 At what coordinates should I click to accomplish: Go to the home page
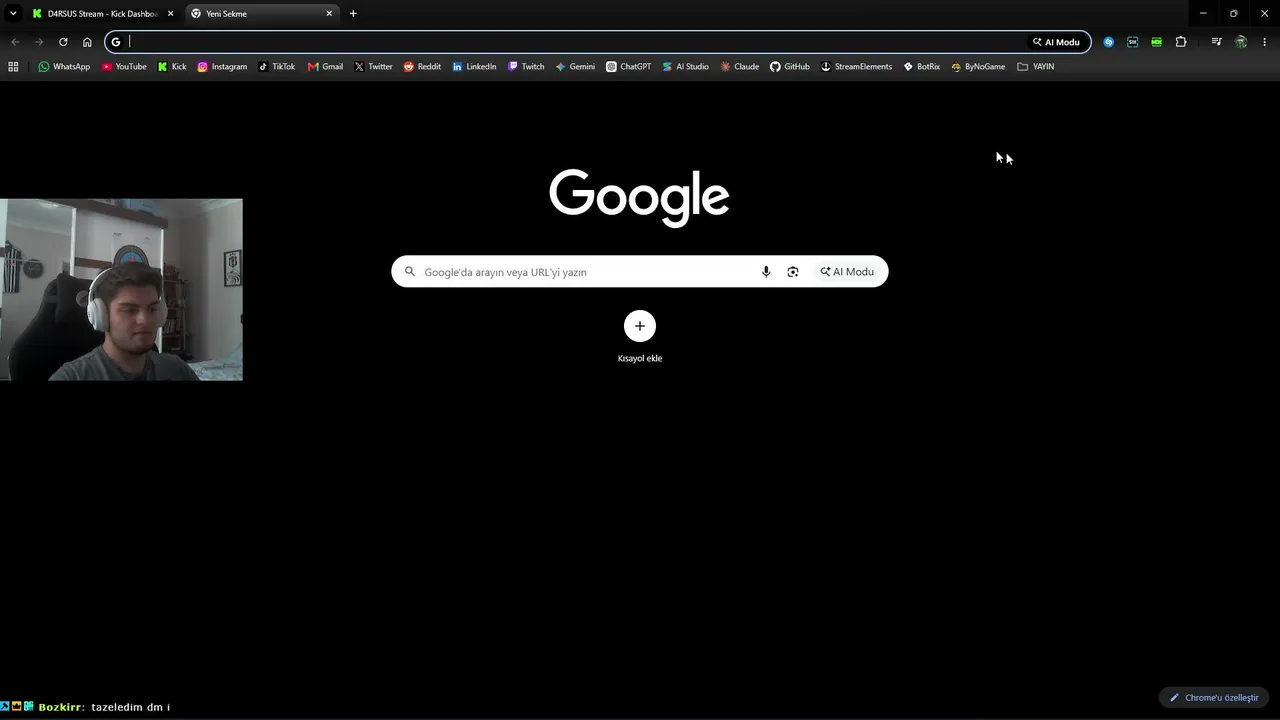[87, 42]
